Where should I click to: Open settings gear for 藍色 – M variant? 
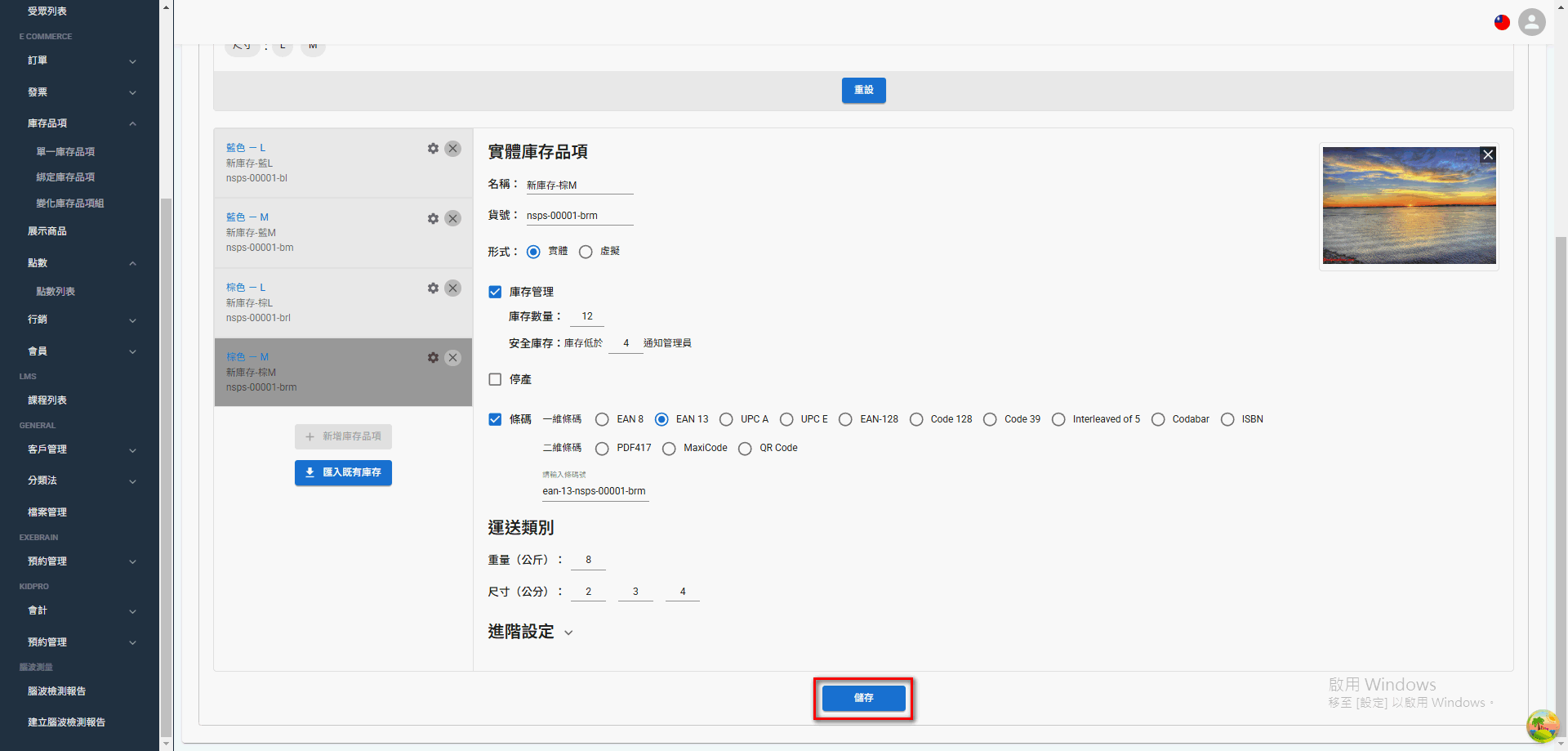click(x=433, y=218)
